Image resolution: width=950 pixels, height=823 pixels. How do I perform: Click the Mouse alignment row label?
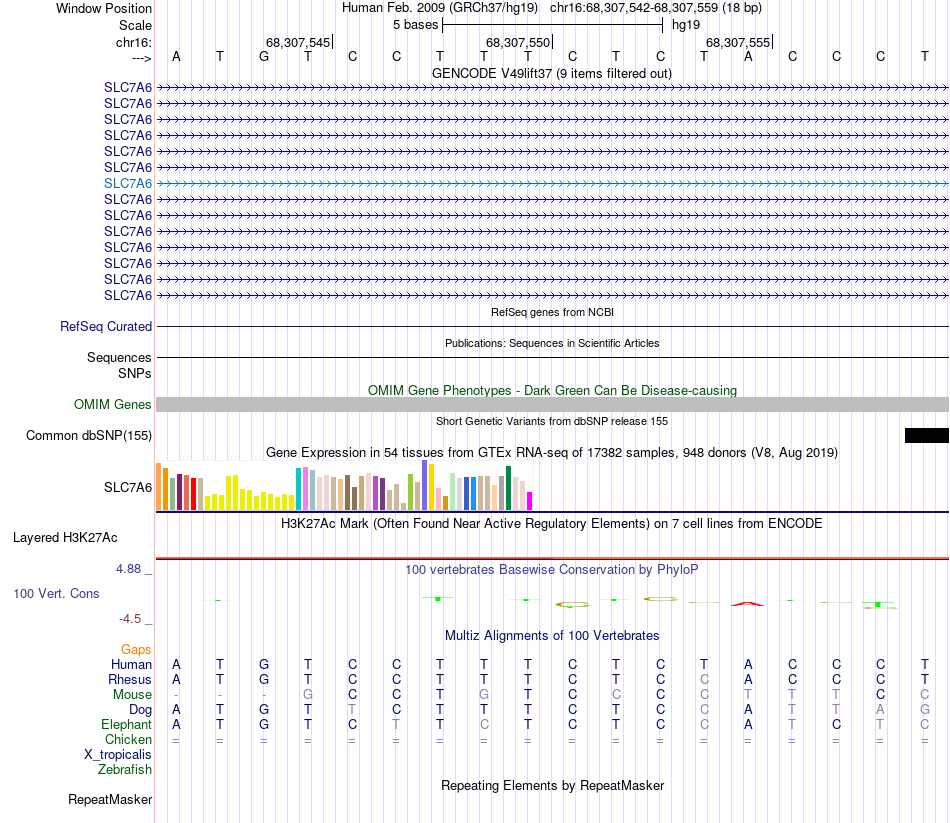coord(132,695)
